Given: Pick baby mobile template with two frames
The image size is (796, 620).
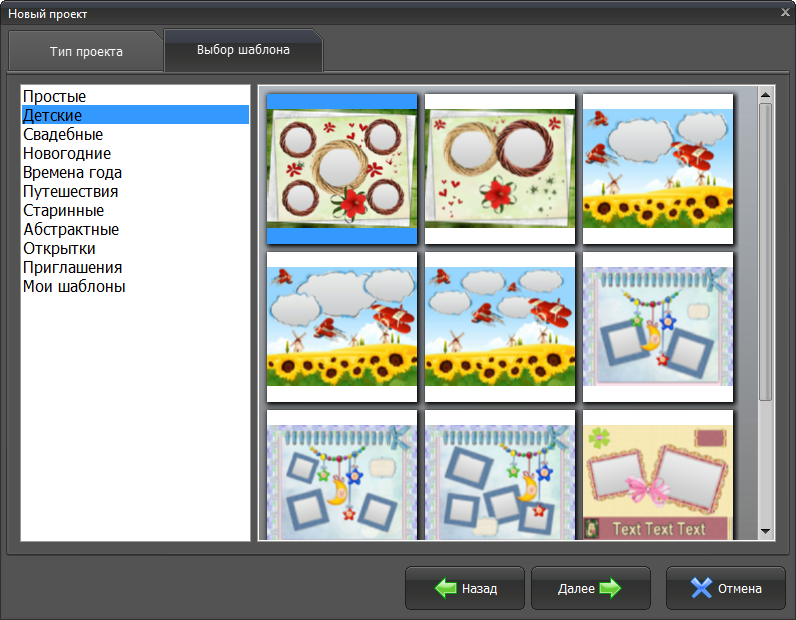Looking at the screenshot, I should [x=658, y=327].
